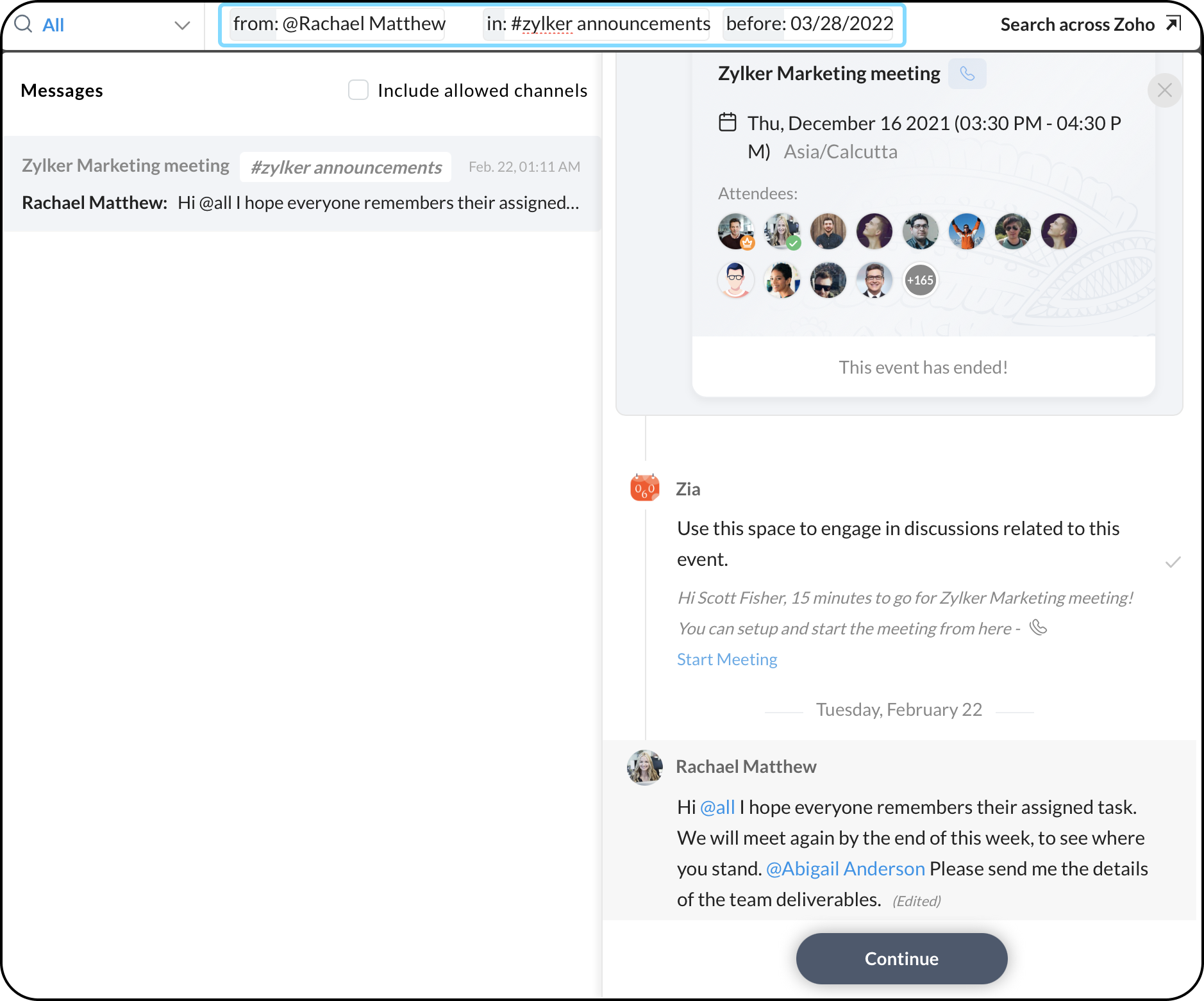
Task: Click the Zia bot avatar icon
Action: (x=645, y=488)
